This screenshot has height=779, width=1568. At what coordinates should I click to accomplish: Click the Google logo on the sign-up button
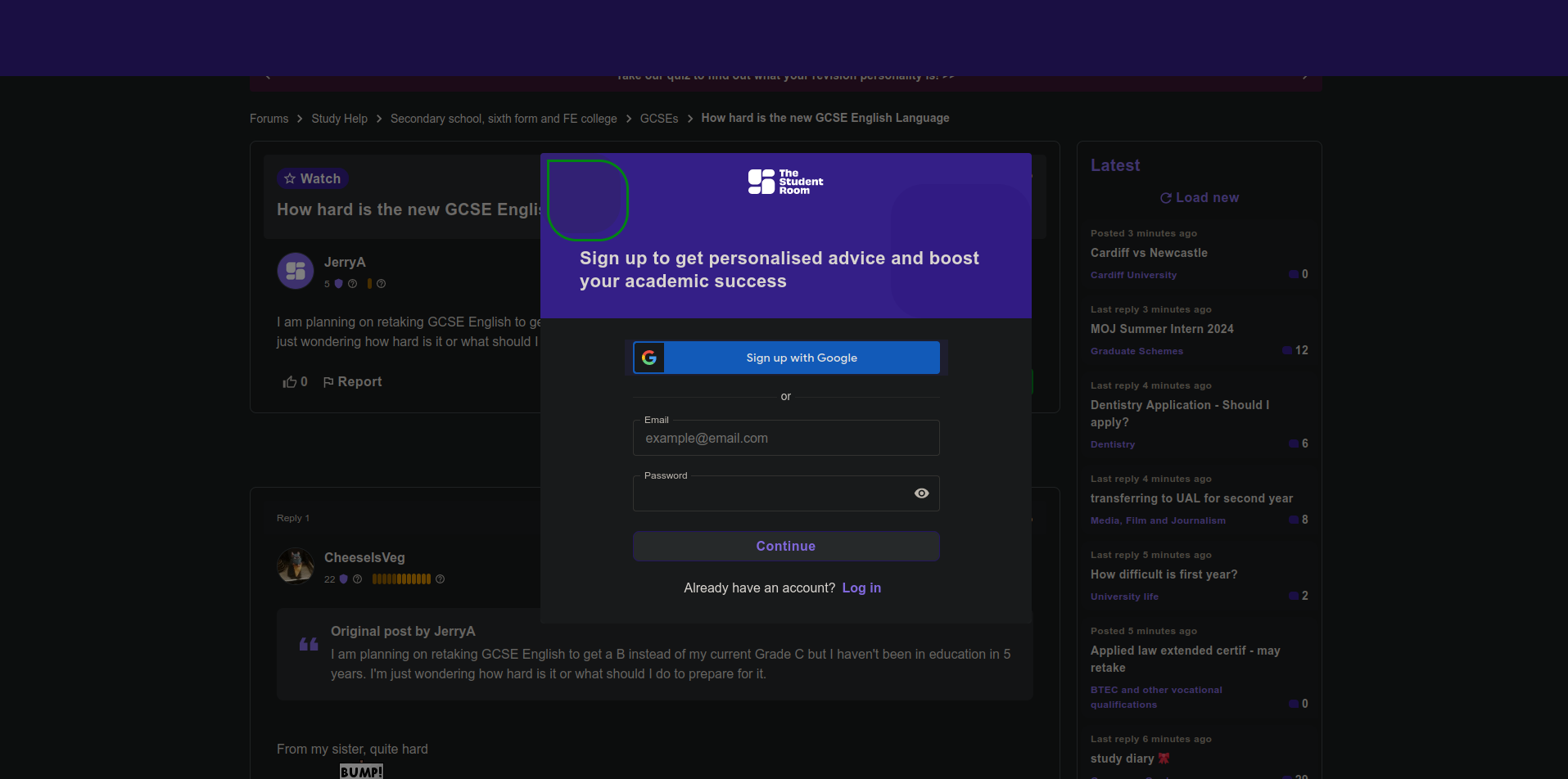pyautogui.click(x=649, y=358)
